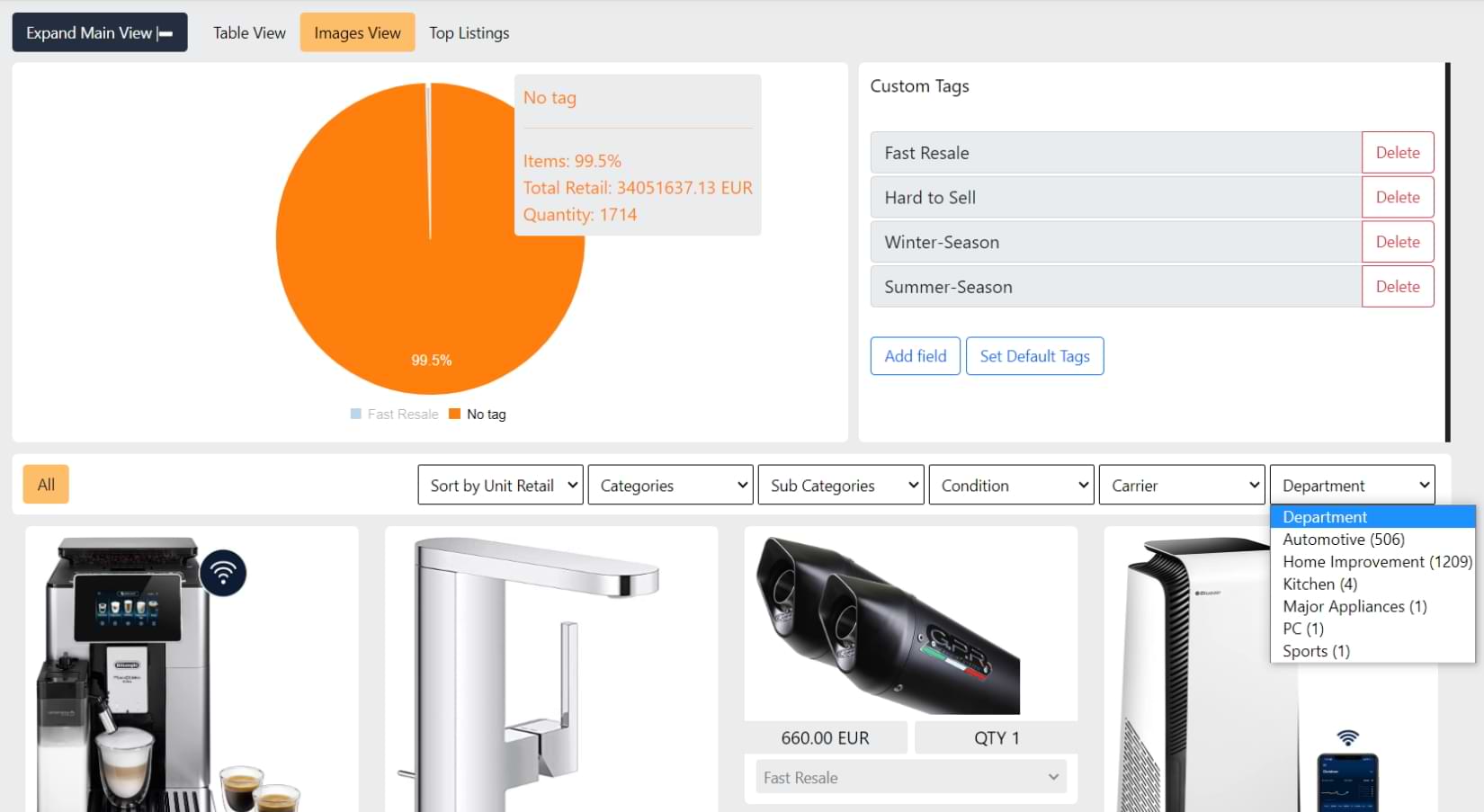Open the exhaust product's Fast Resale tag dropdown
1484x812 pixels.
pos(910,777)
